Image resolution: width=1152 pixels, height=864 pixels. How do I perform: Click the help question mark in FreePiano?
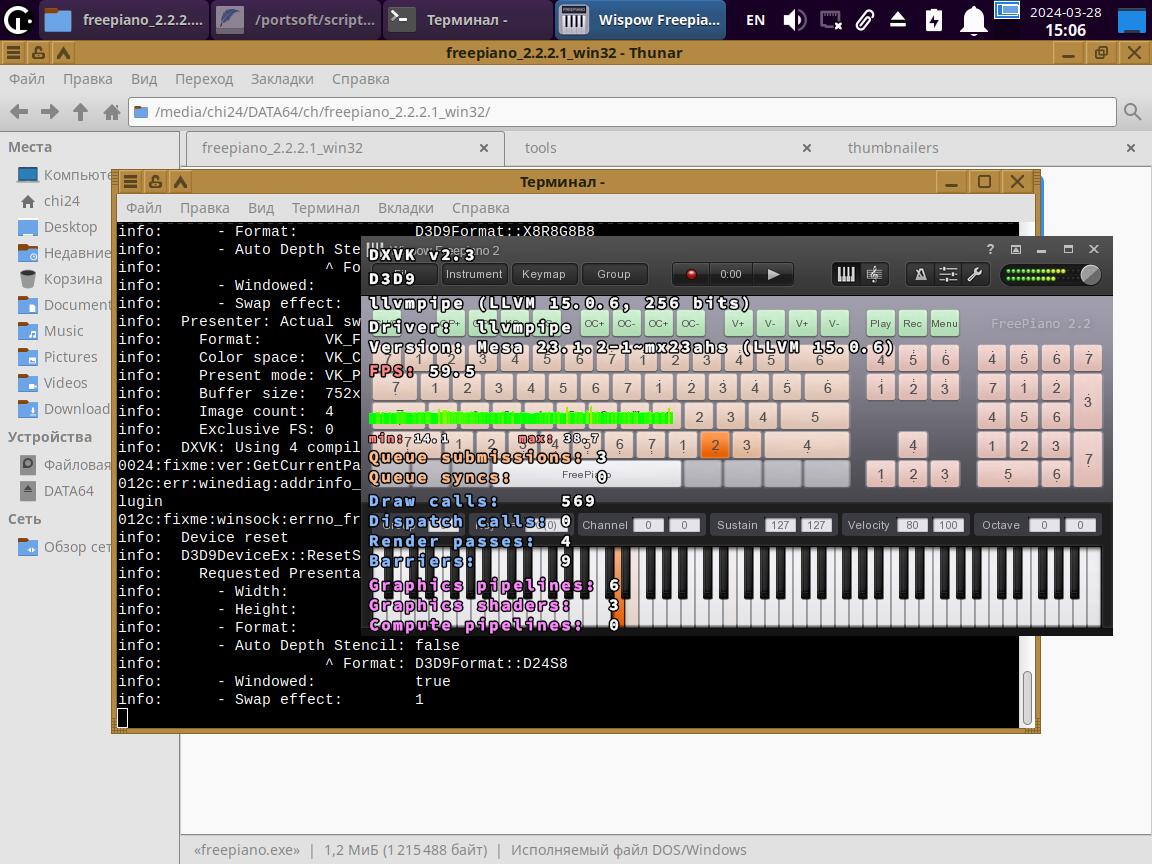click(991, 250)
